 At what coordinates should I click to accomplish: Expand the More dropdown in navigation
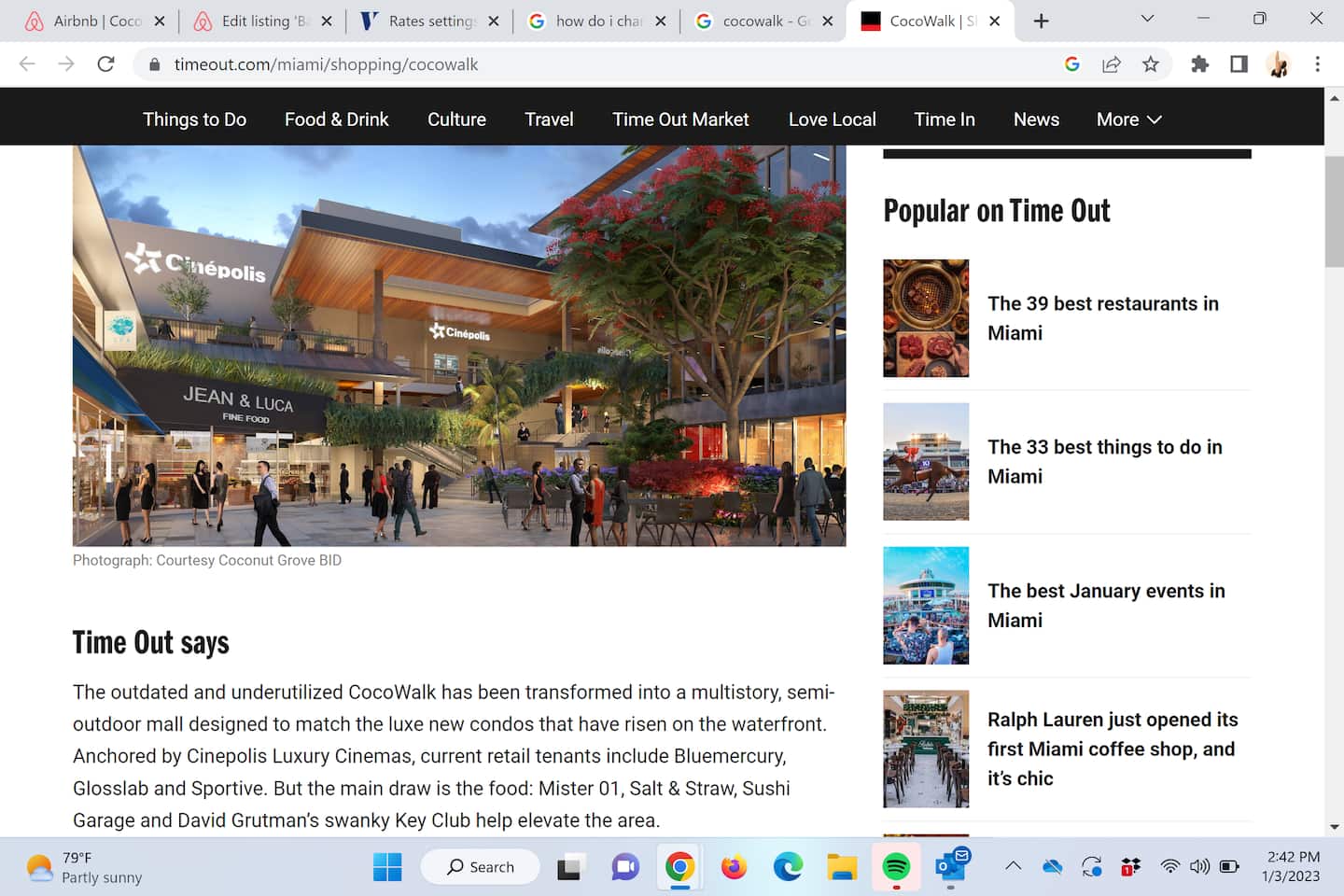[1128, 119]
